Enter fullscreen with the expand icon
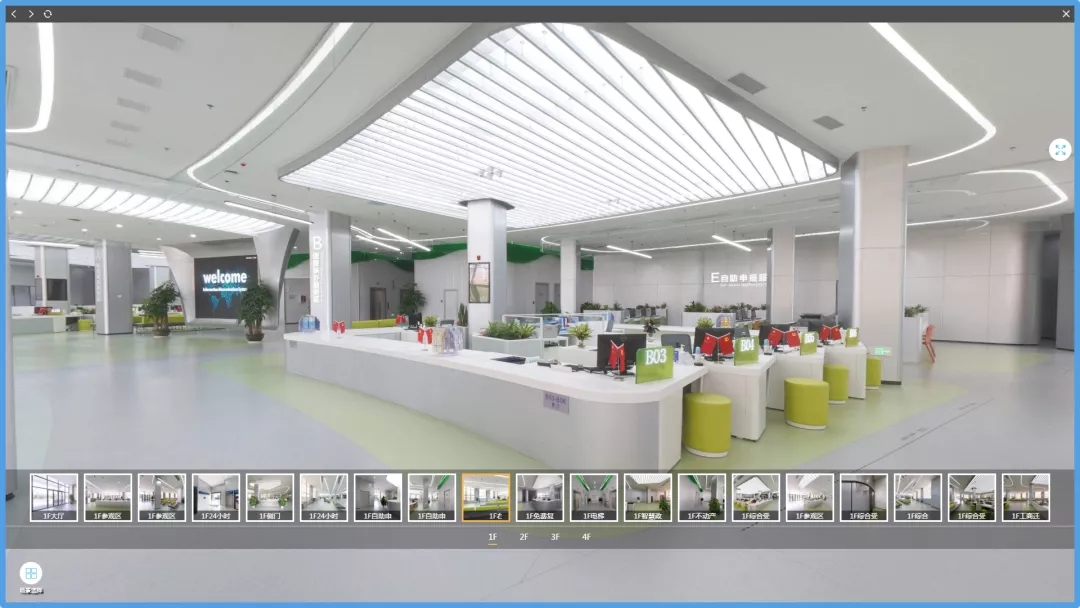The height and width of the screenshot is (608, 1080). coord(1060,150)
